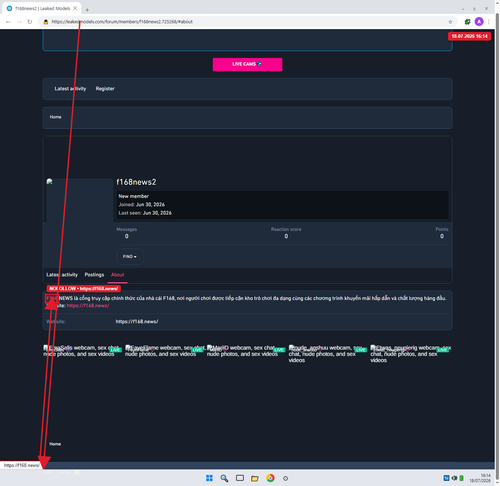Click the Home breadcrumb link at top
The width and height of the screenshot is (500, 486).
(55, 117)
